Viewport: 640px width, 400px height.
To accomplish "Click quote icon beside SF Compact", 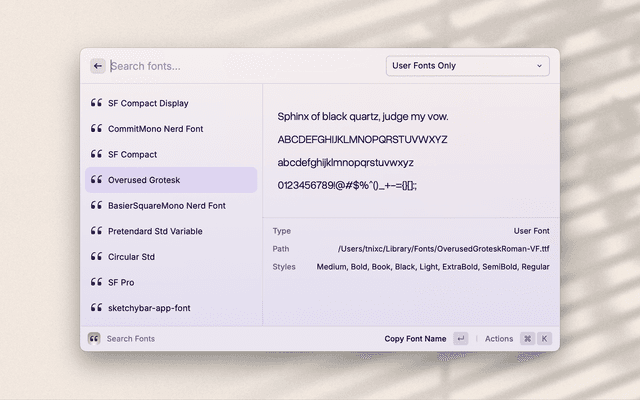I will (x=96, y=155).
